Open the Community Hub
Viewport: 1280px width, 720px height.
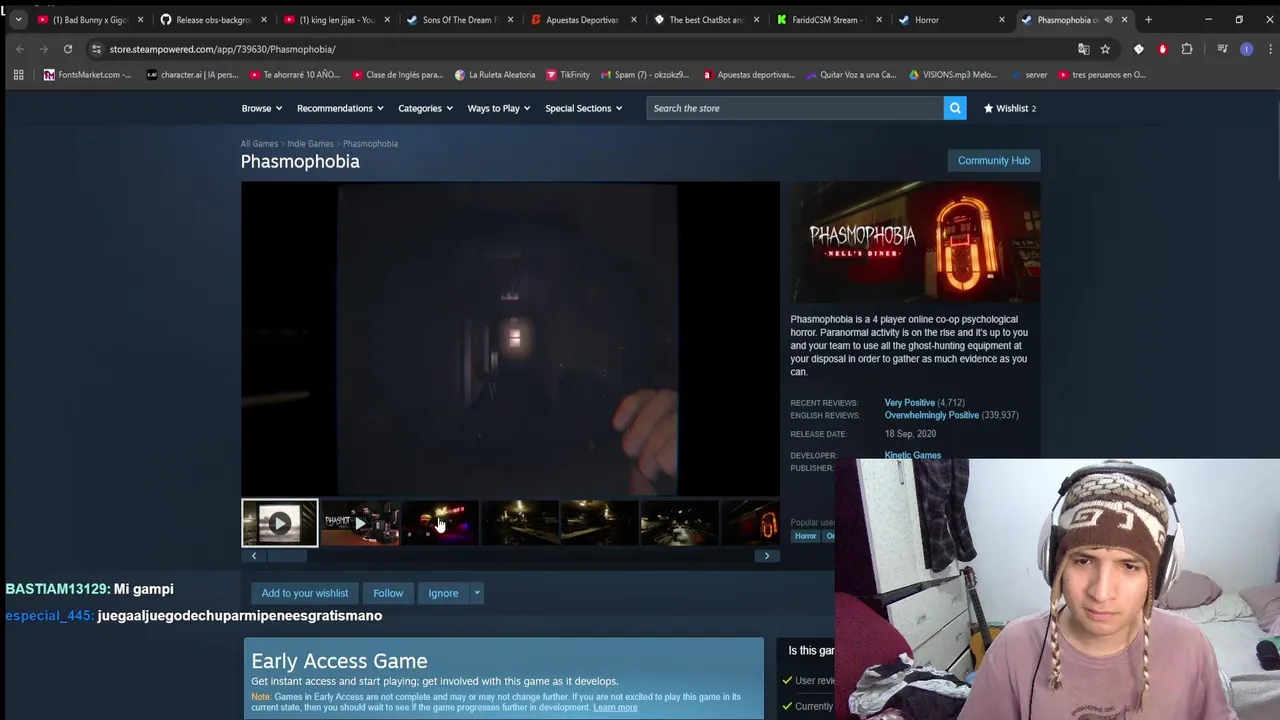click(993, 160)
